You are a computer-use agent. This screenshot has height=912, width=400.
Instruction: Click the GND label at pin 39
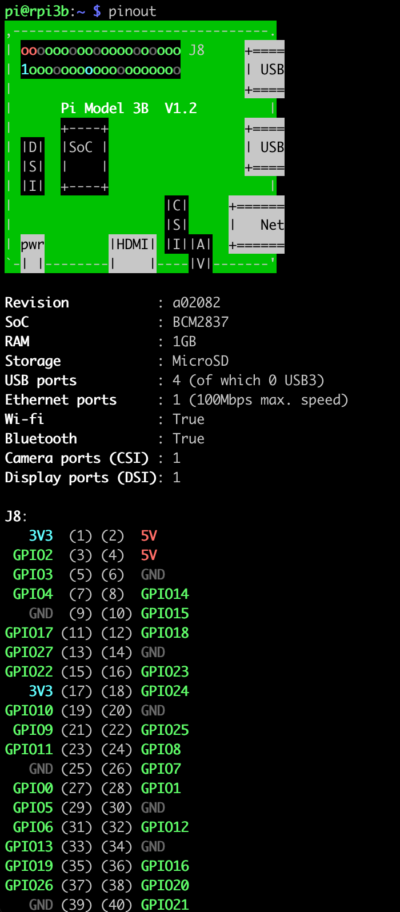[41, 904]
